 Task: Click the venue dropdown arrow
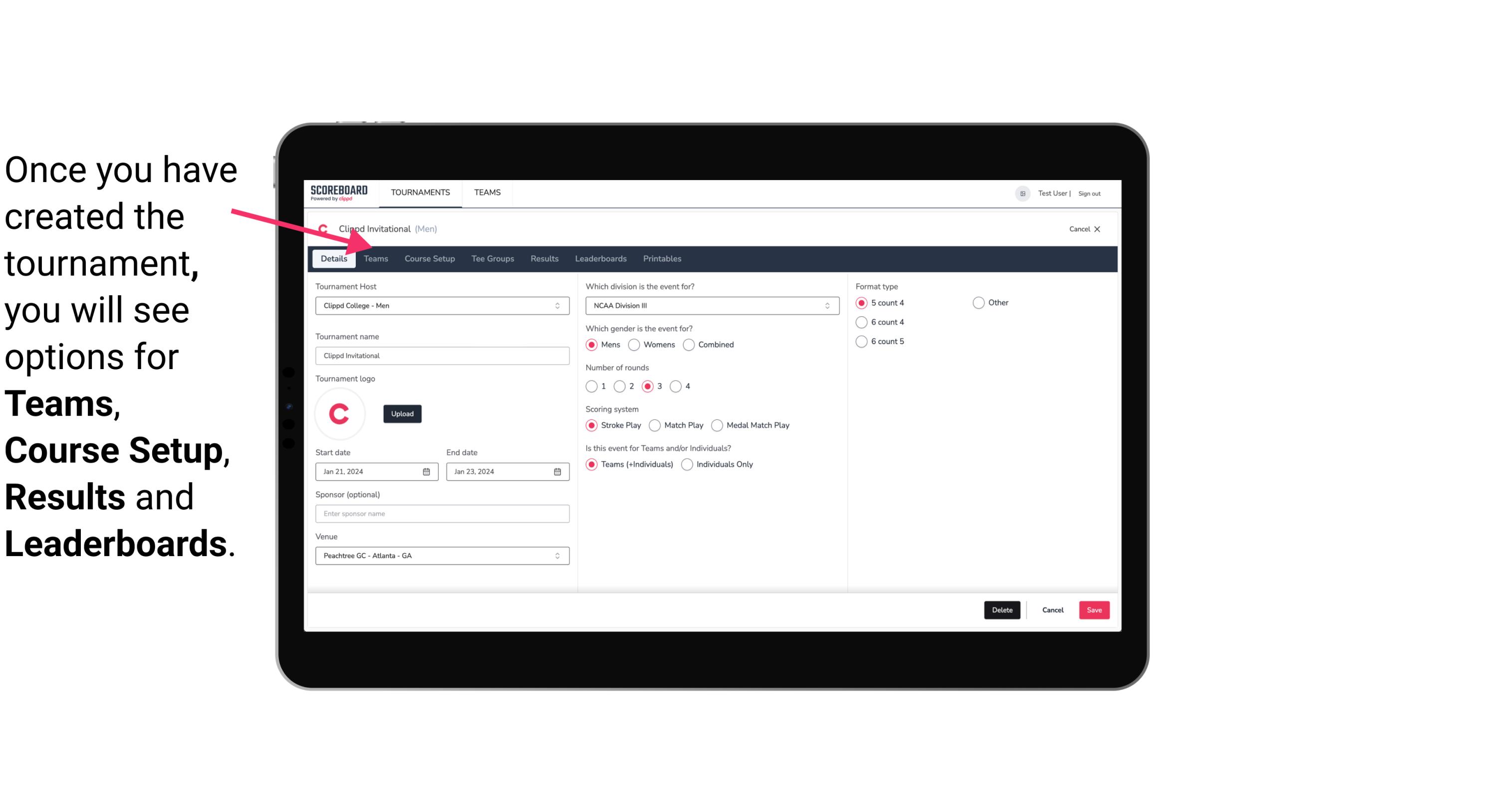(558, 555)
